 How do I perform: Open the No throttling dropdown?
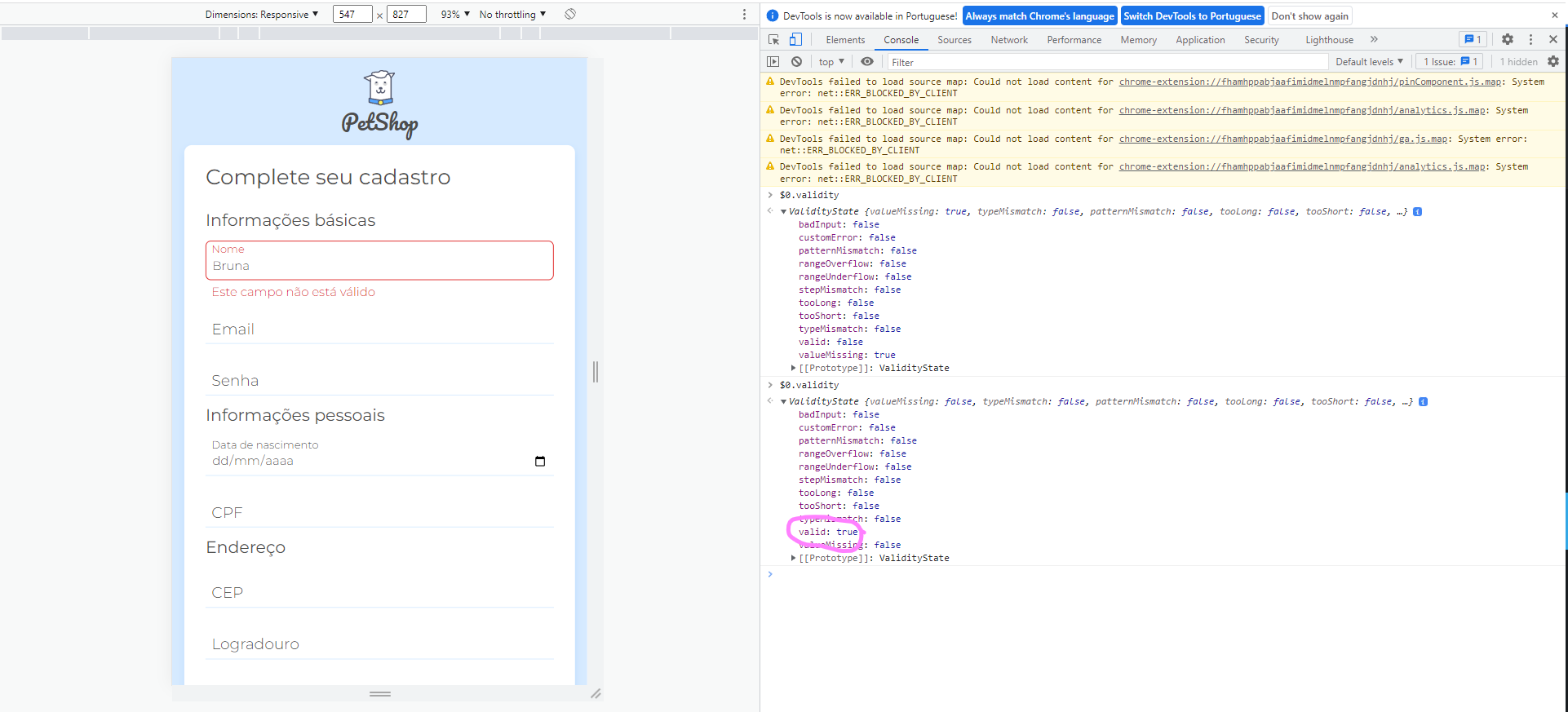click(512, 14)
